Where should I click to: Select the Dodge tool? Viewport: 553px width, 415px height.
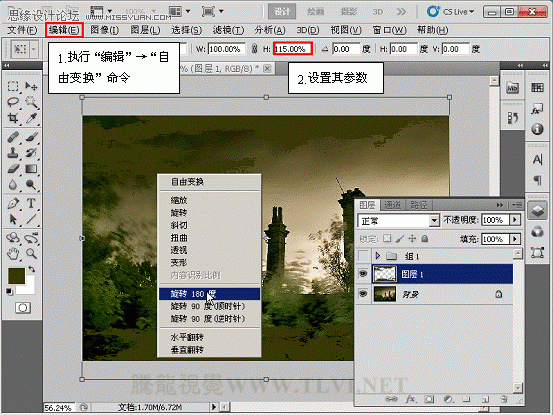point(31,185)
